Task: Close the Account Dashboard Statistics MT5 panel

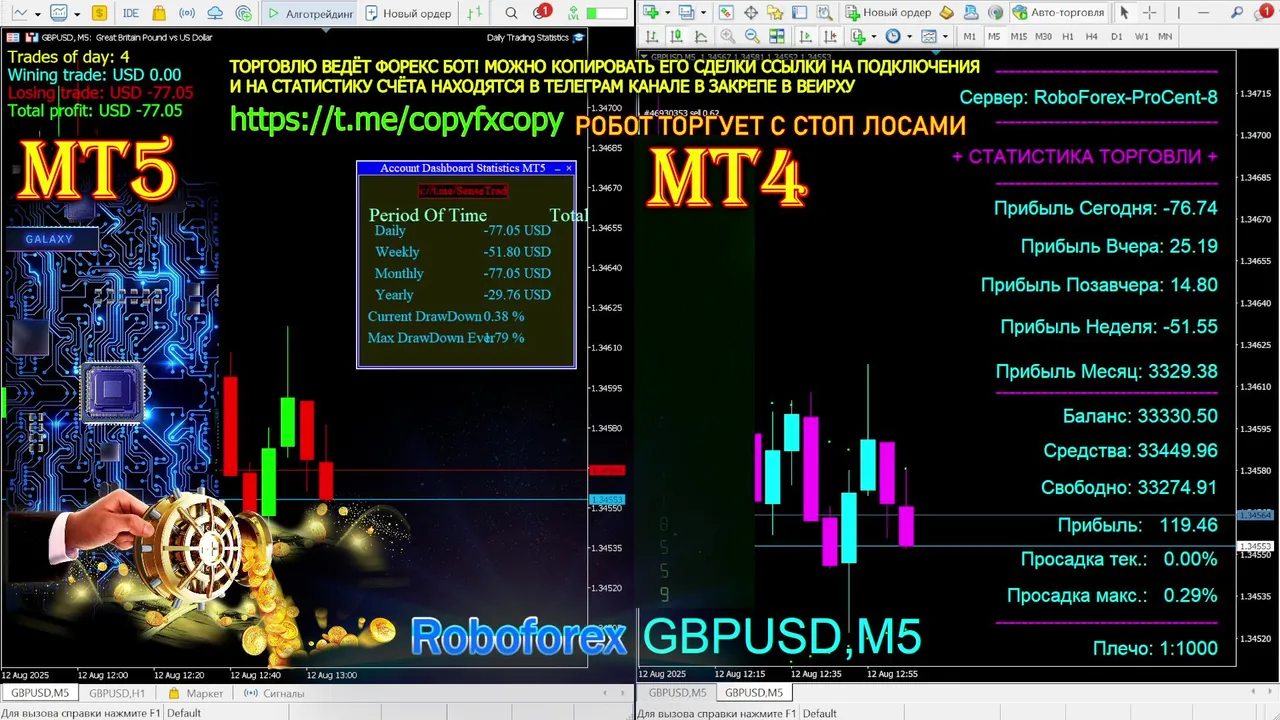Action: coord(569,168)
